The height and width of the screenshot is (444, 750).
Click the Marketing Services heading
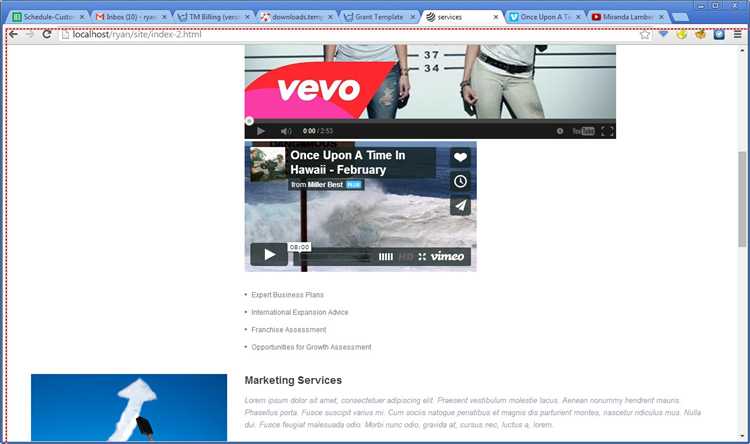pos(293,380)
